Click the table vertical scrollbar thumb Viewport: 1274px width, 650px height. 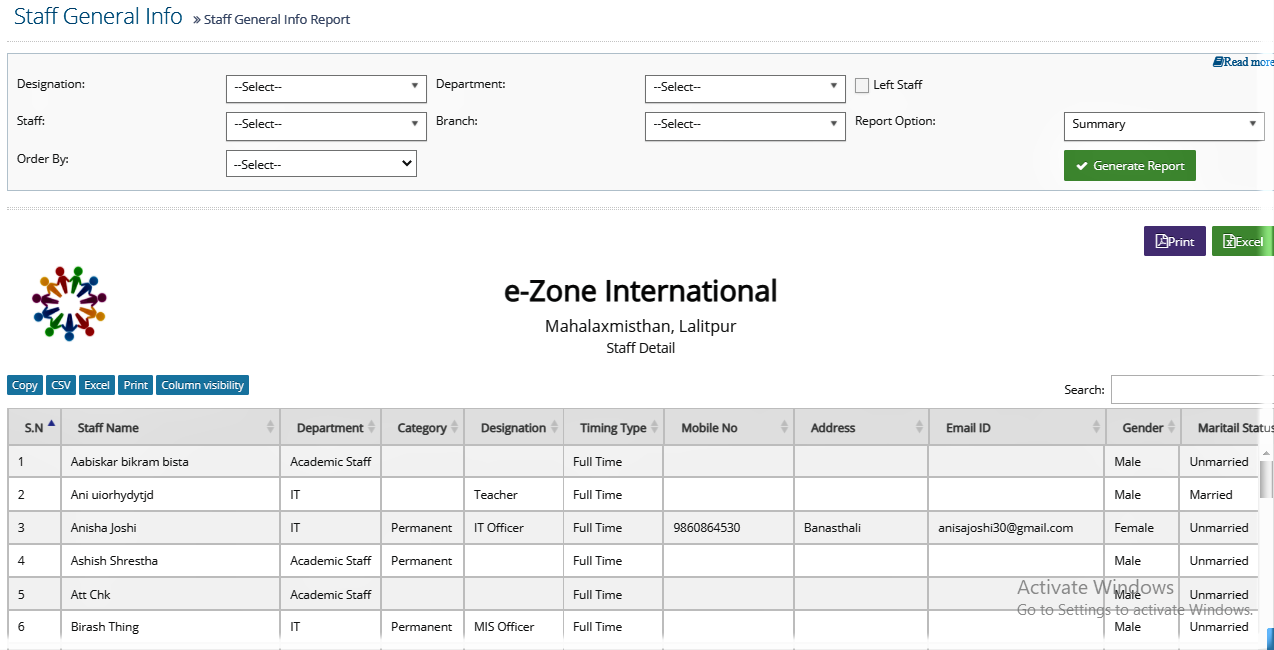point(1267,479)
